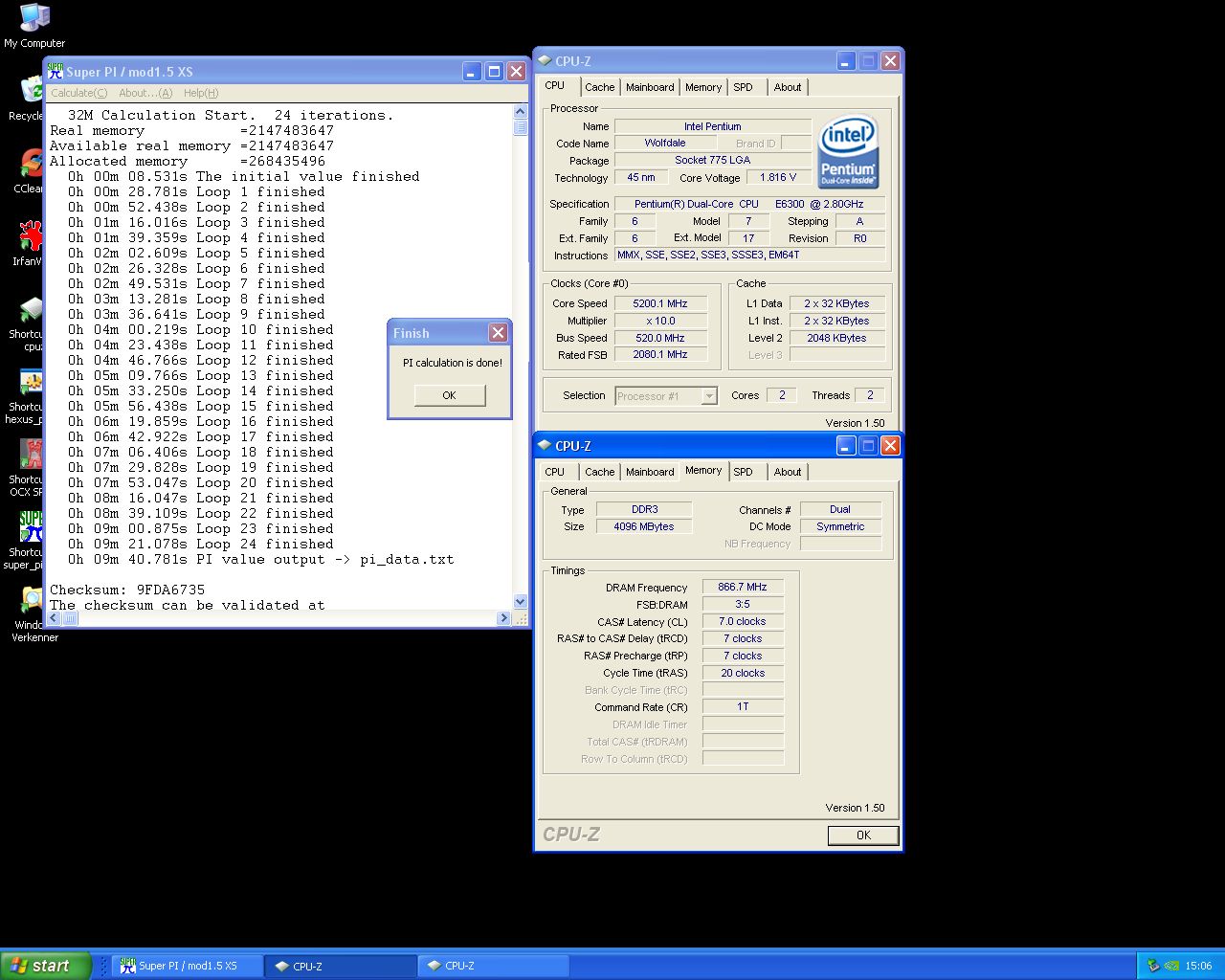Switch to Cache tab in lower CPU-Z
Screen dimensions: 1225x980
pyautogui.click(x=600, y=472)
